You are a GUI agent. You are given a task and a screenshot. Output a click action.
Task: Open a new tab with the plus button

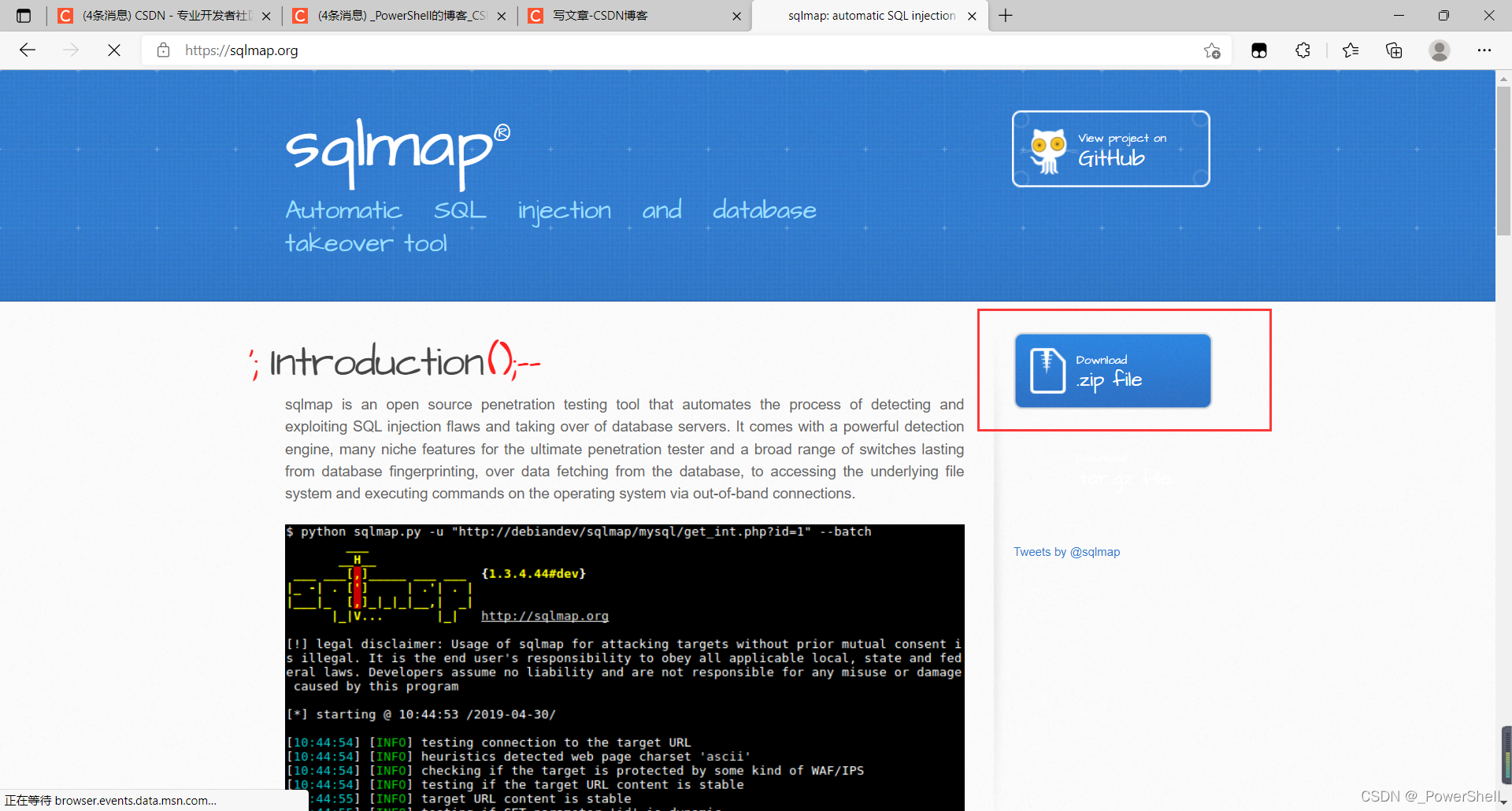coord(1006,15)
